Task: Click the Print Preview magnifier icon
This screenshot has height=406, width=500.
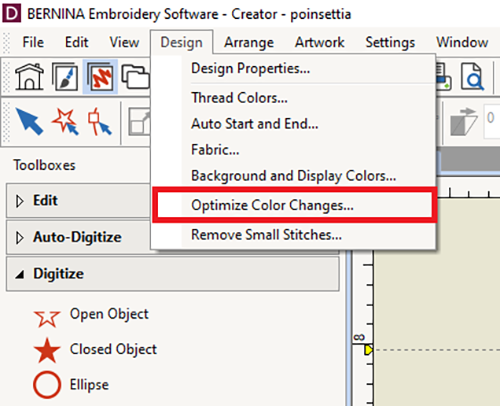Action: (472, 77)
